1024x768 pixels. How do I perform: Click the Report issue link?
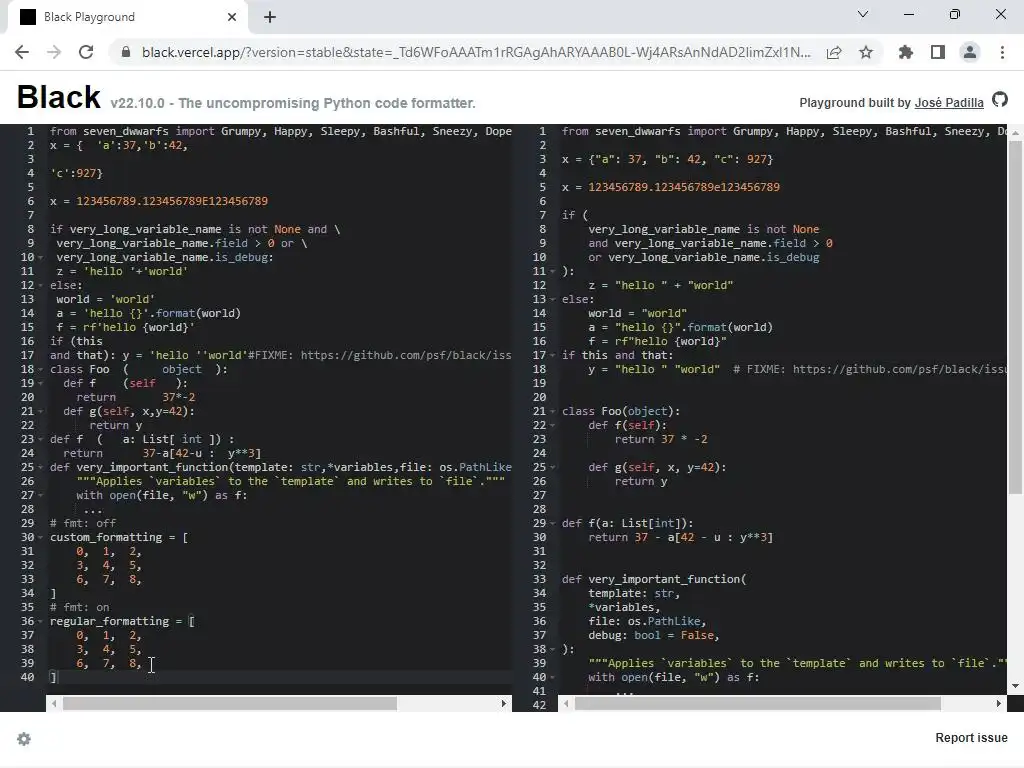(x=971, y=737)
